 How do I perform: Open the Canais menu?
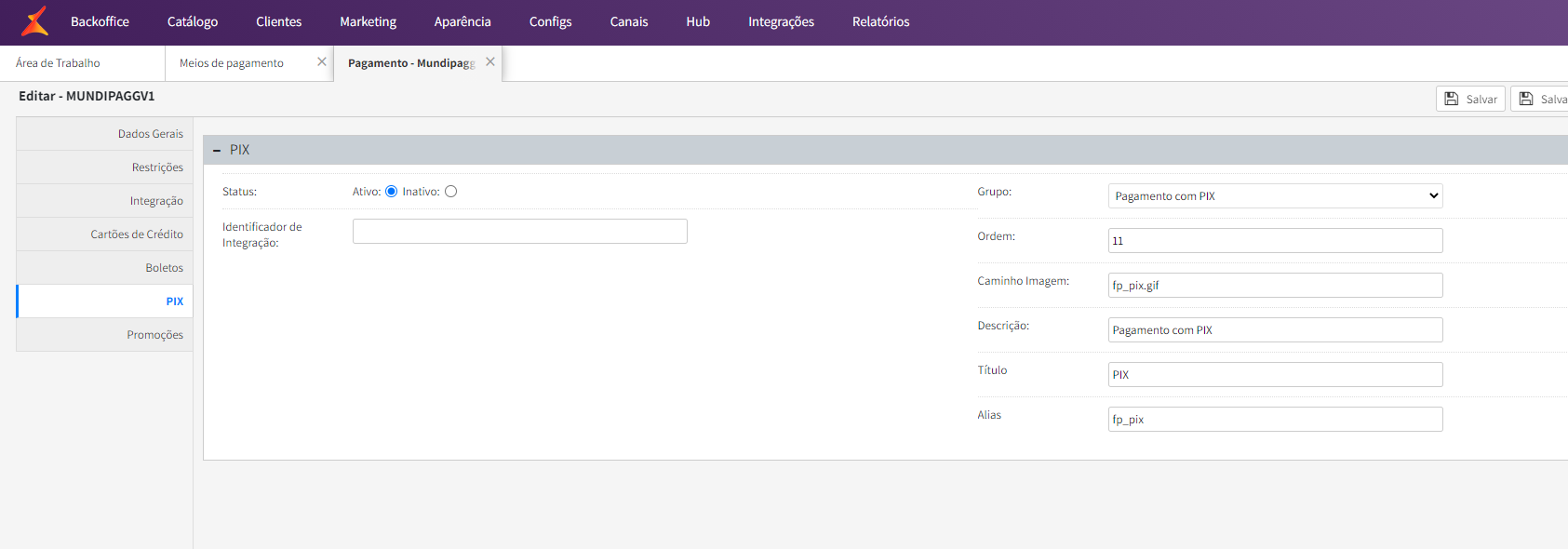coord(629,21)
